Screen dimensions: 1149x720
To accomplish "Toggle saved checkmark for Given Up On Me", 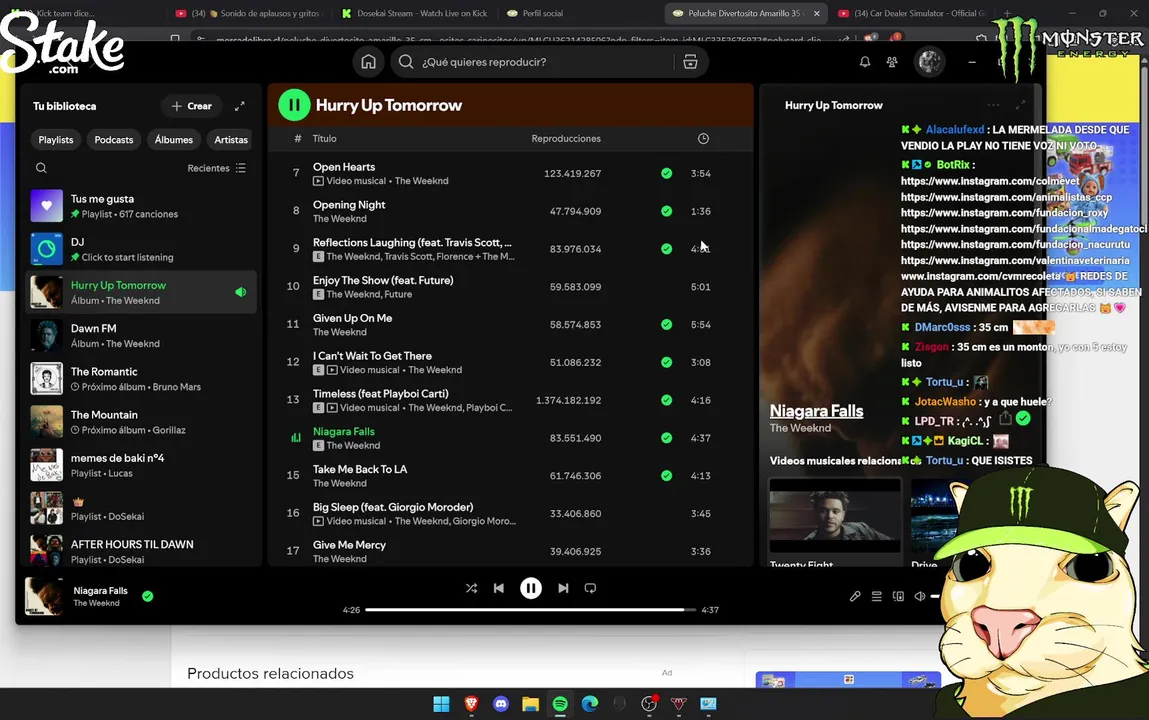I will point(666,324).
